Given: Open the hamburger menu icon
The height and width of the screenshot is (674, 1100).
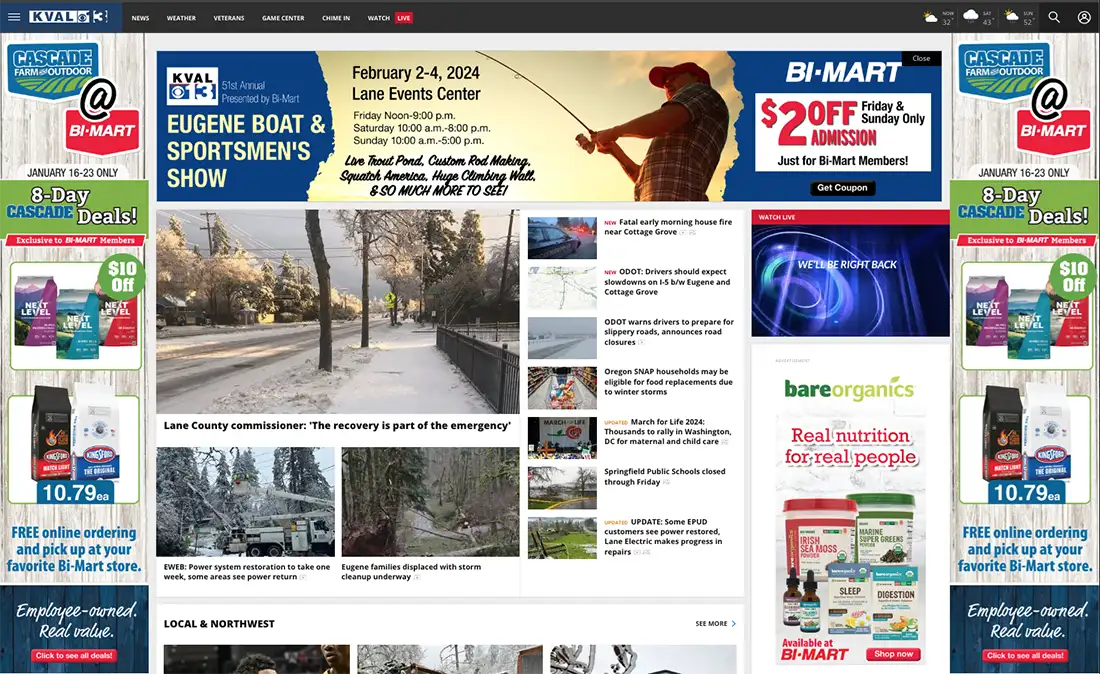Looking at the screenshot, I should click(14, 17).
